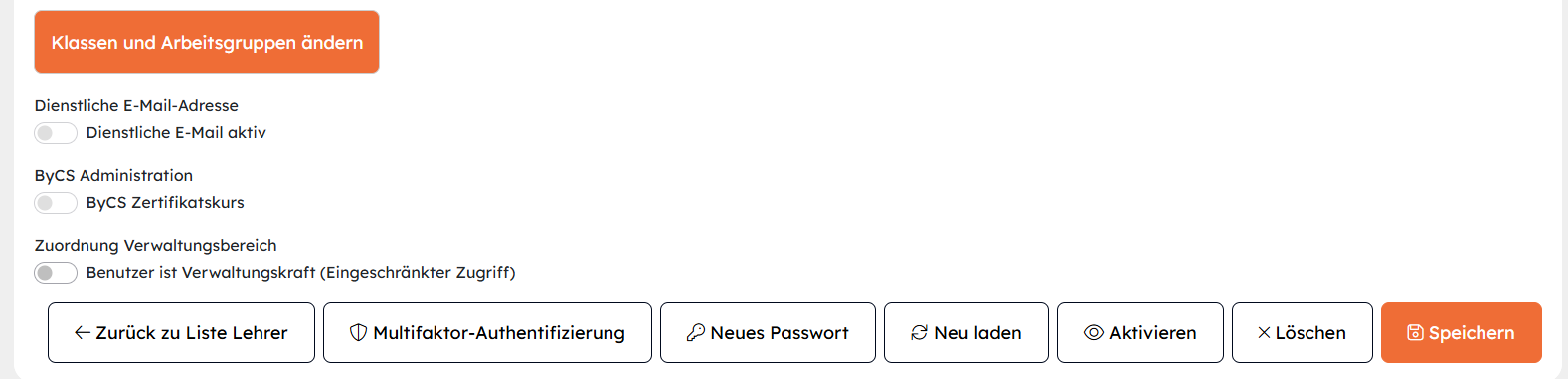
Task: Open Multifaktor-Authentifizierung settings button
Action: 487,333
